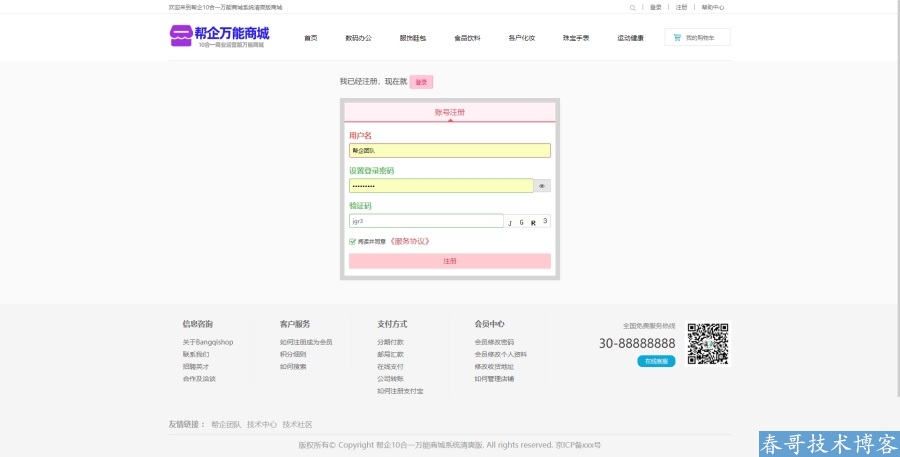Open 修改收货地址 footer link
This screenshot has width=900, height=457.
pos(494,366)
